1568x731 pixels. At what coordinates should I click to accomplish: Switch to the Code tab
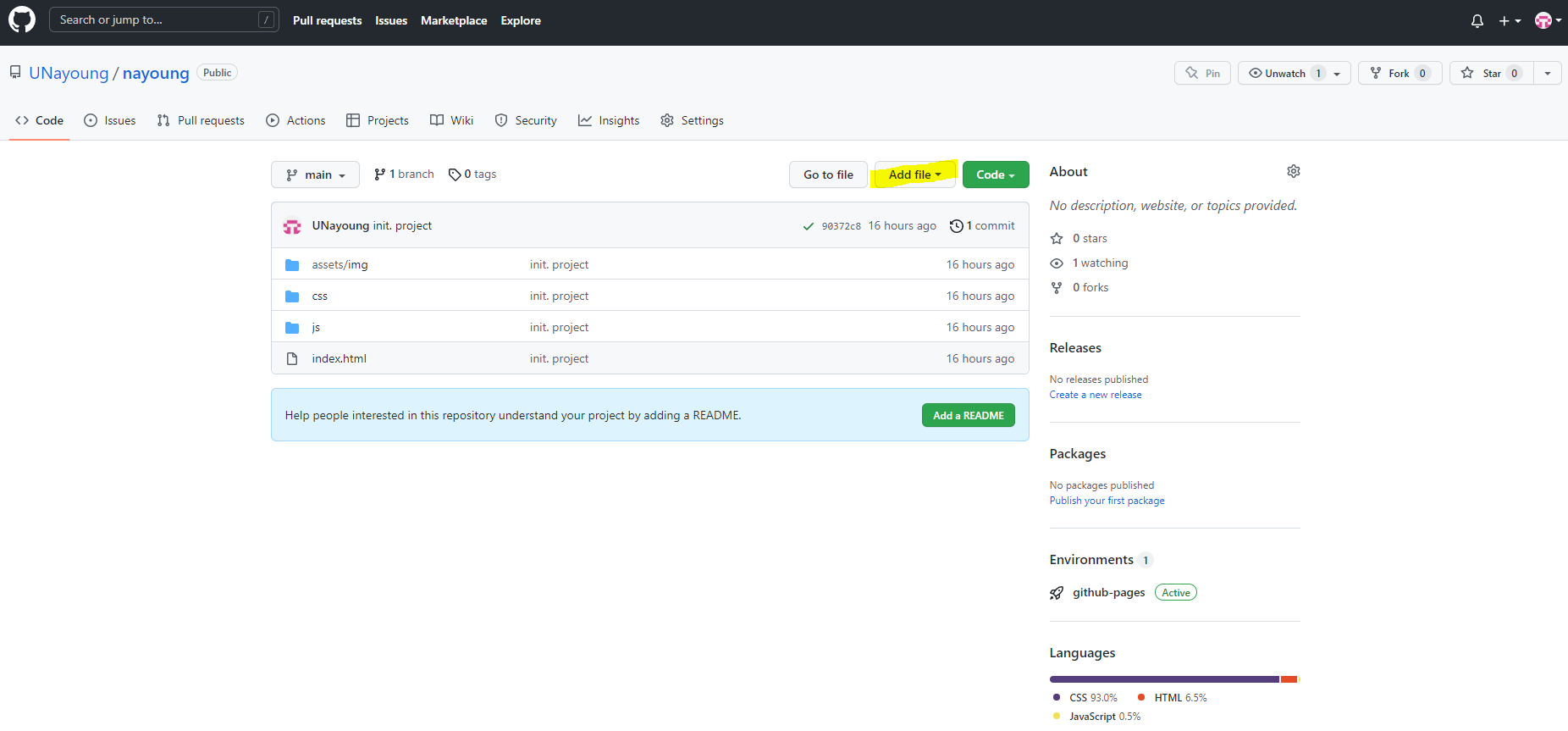coord(39,120)
